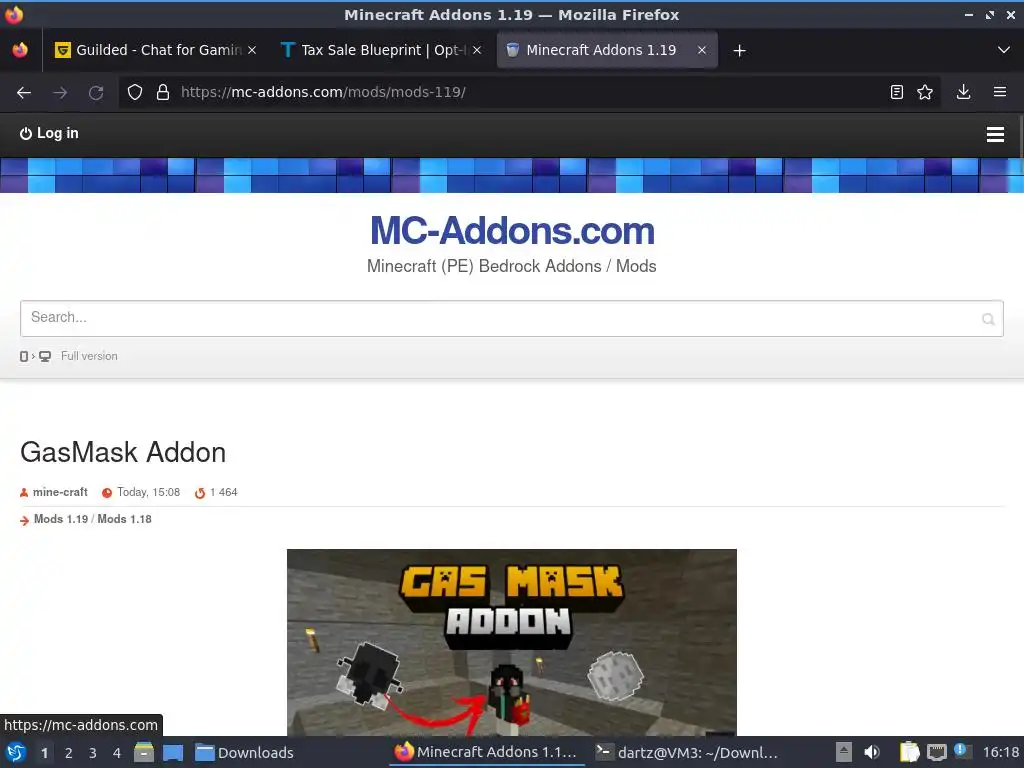Select the Minecraft Addons 1.19 tab
Screen dimensions: 1024x768
pyautogui.click(x=607, y=50)
